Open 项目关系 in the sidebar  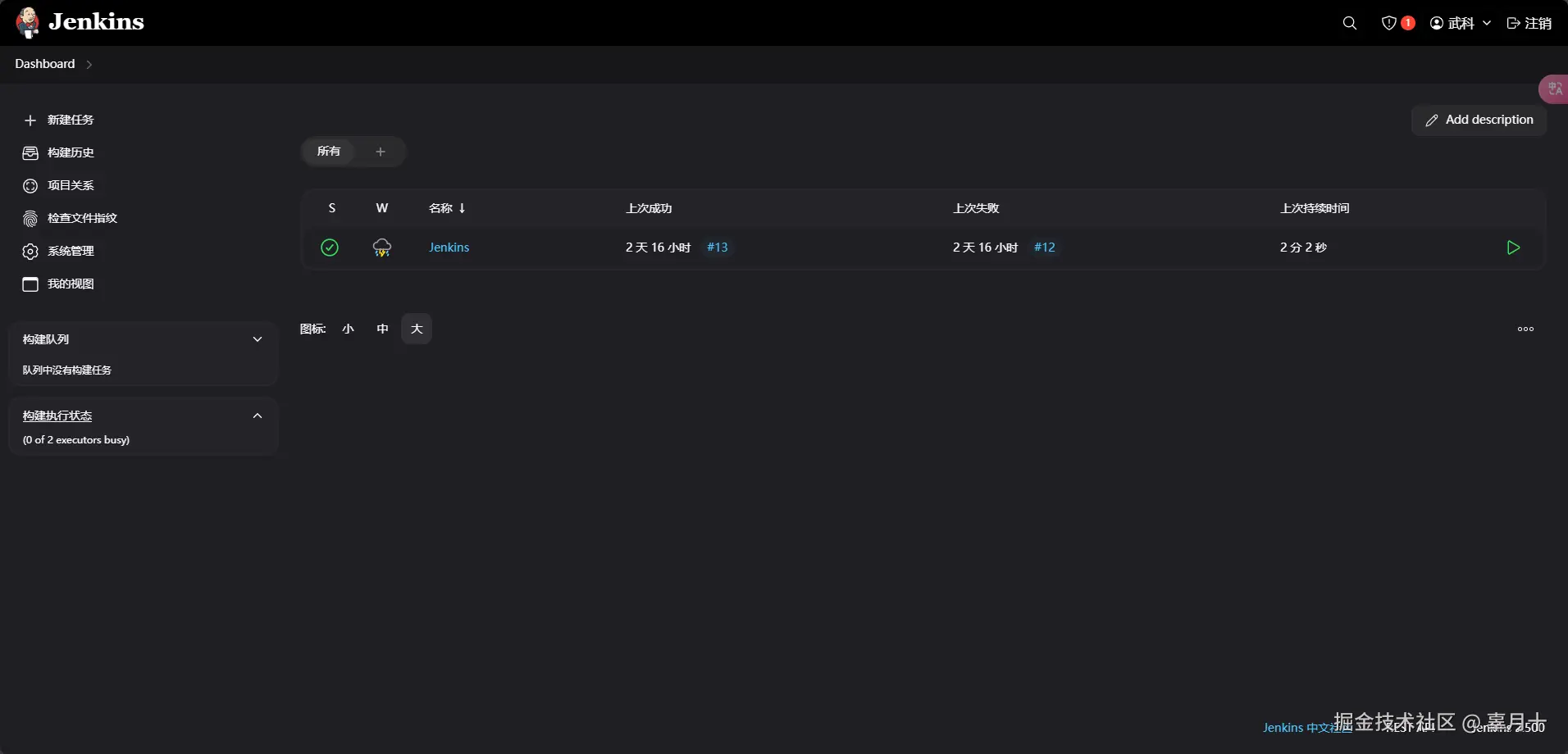pos(59,185)
